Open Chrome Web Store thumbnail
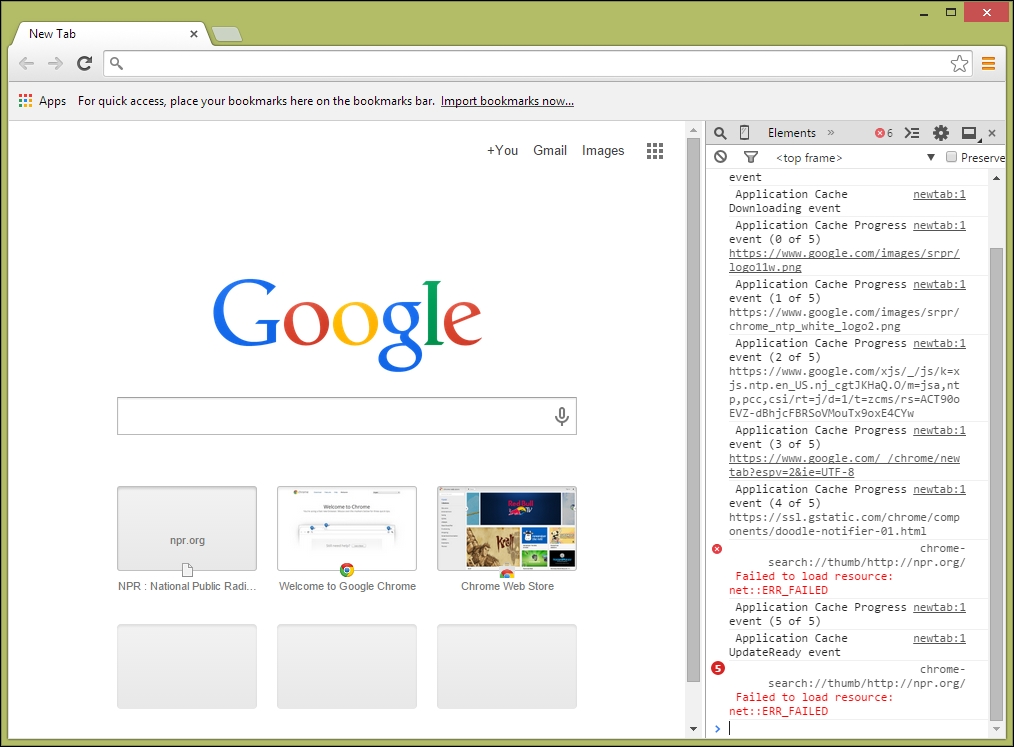Screen dimensions: 1014x747 pos(507,528)
